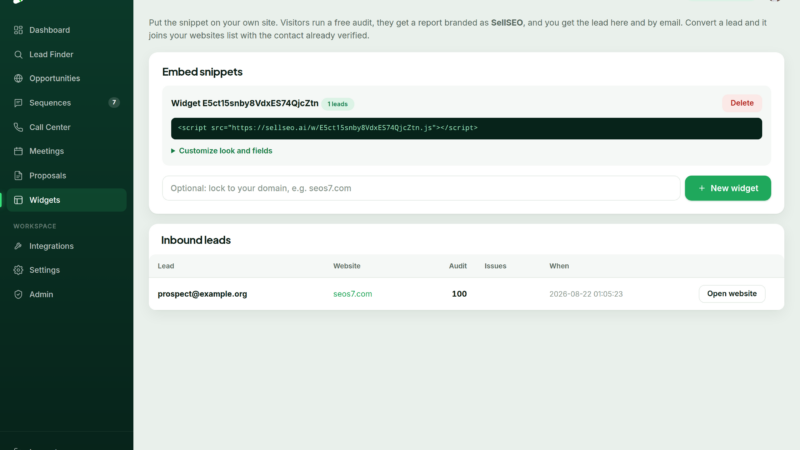The image size is (800, 450).
Task: Delete widget E5ct15snby8VdxES74QjcZtn
Action: pos(742,103)
